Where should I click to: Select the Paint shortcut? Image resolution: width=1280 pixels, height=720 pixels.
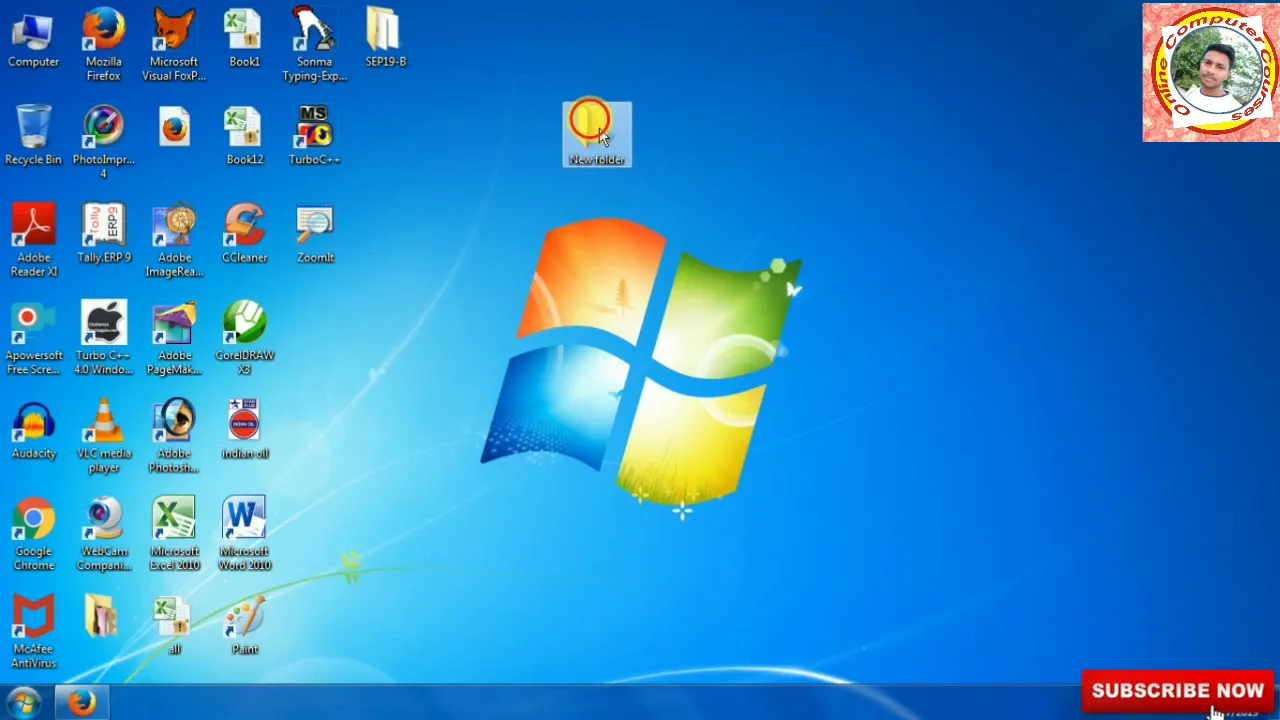(244, 626)
